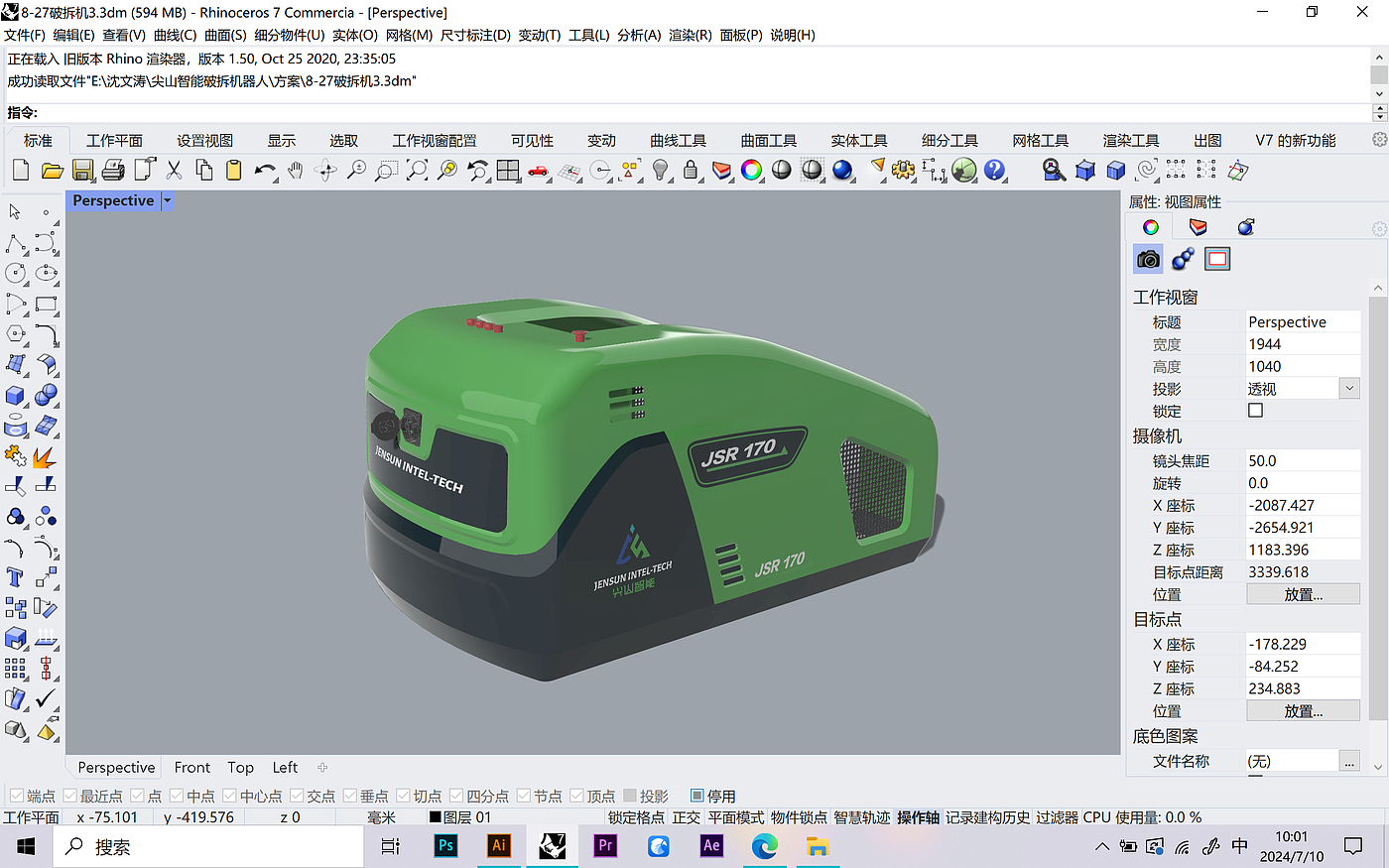Toggle the 锁定 (Locked) viewport checkbox
Screen dimensions: 1389x868
1255,411
